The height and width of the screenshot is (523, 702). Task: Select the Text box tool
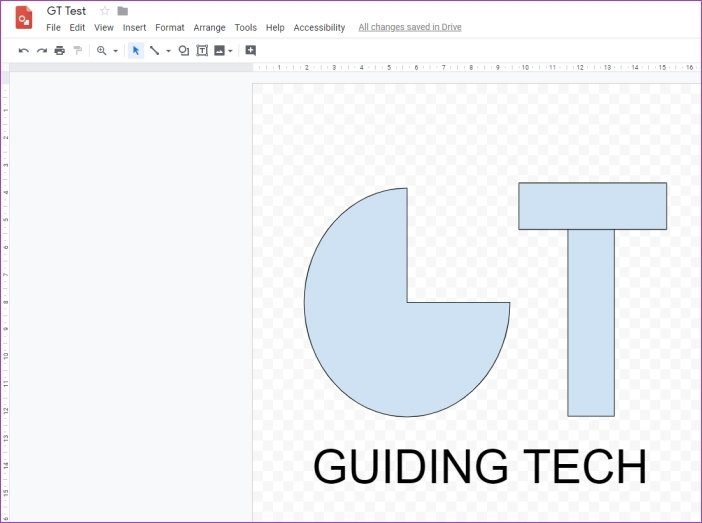coord(202,51)
